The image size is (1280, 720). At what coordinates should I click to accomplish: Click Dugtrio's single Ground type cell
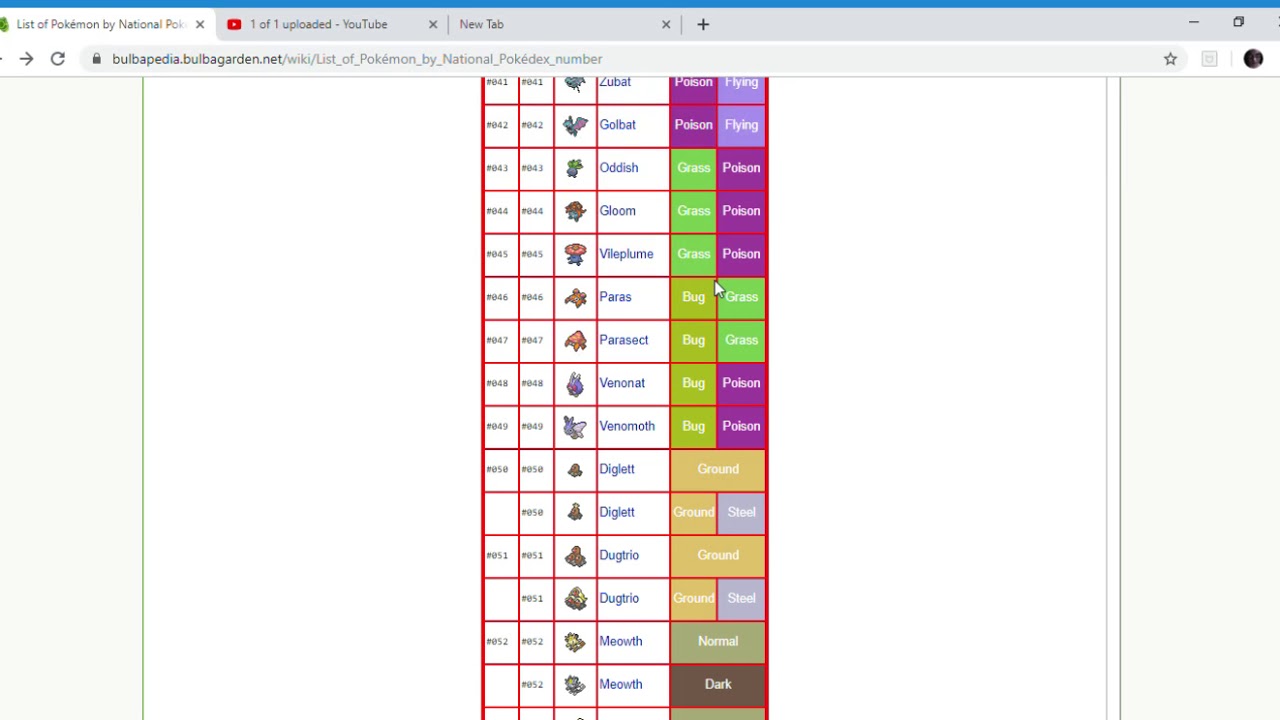point(718,555)
